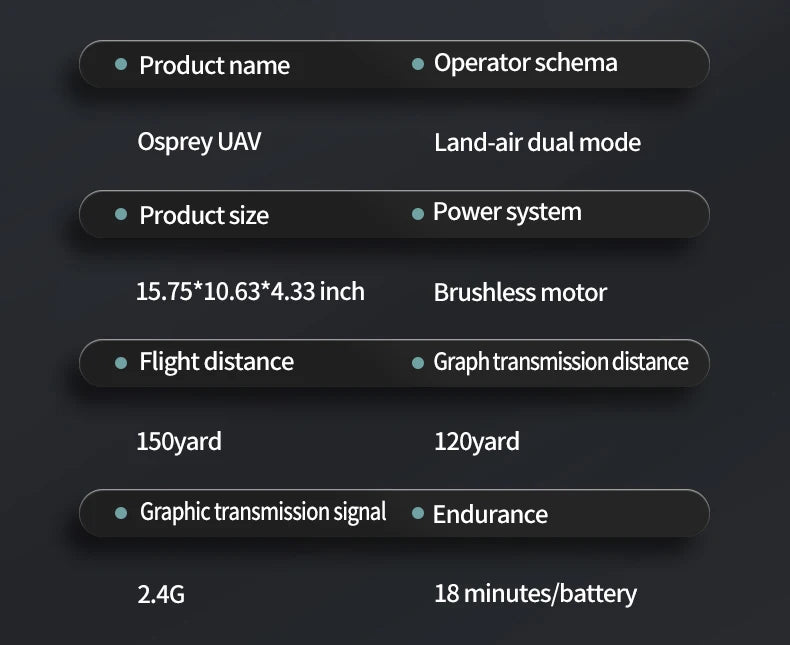
Task: Click the 120yard transmission distance value
Action: pos(476,441)
